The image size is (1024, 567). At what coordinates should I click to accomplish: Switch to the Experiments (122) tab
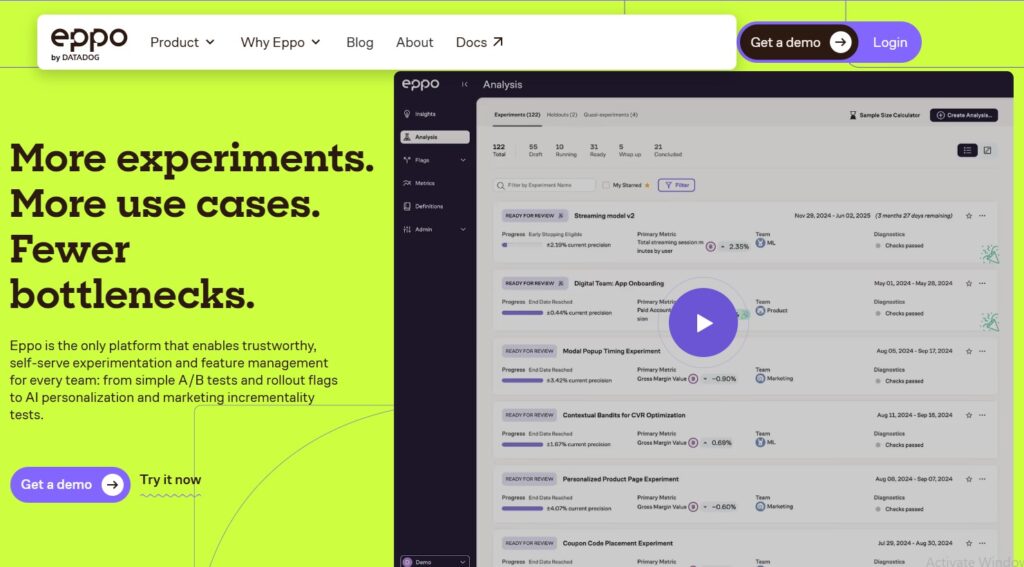[x=517, y=115]
